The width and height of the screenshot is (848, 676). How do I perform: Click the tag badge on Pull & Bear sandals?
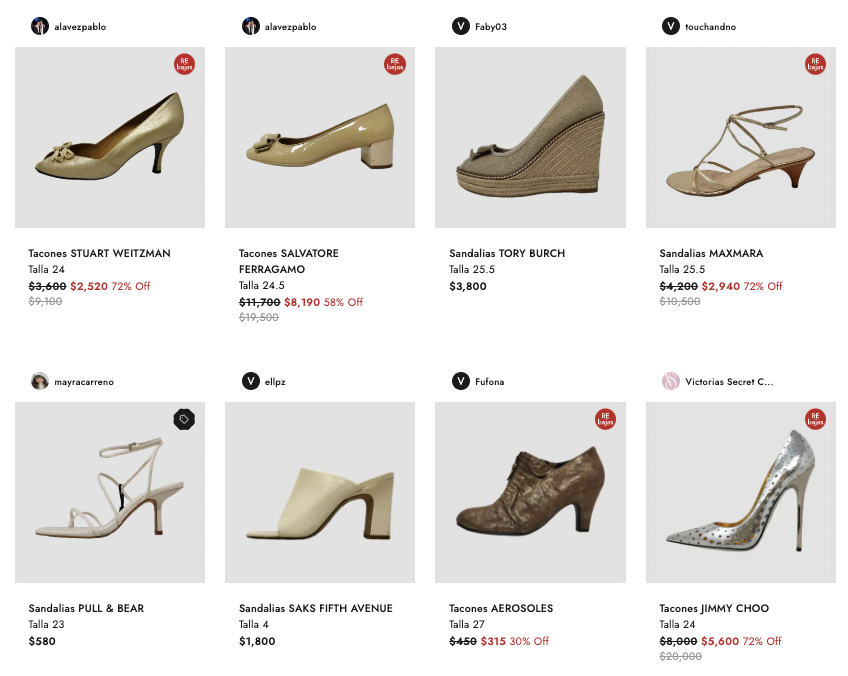tap(184, 419)
